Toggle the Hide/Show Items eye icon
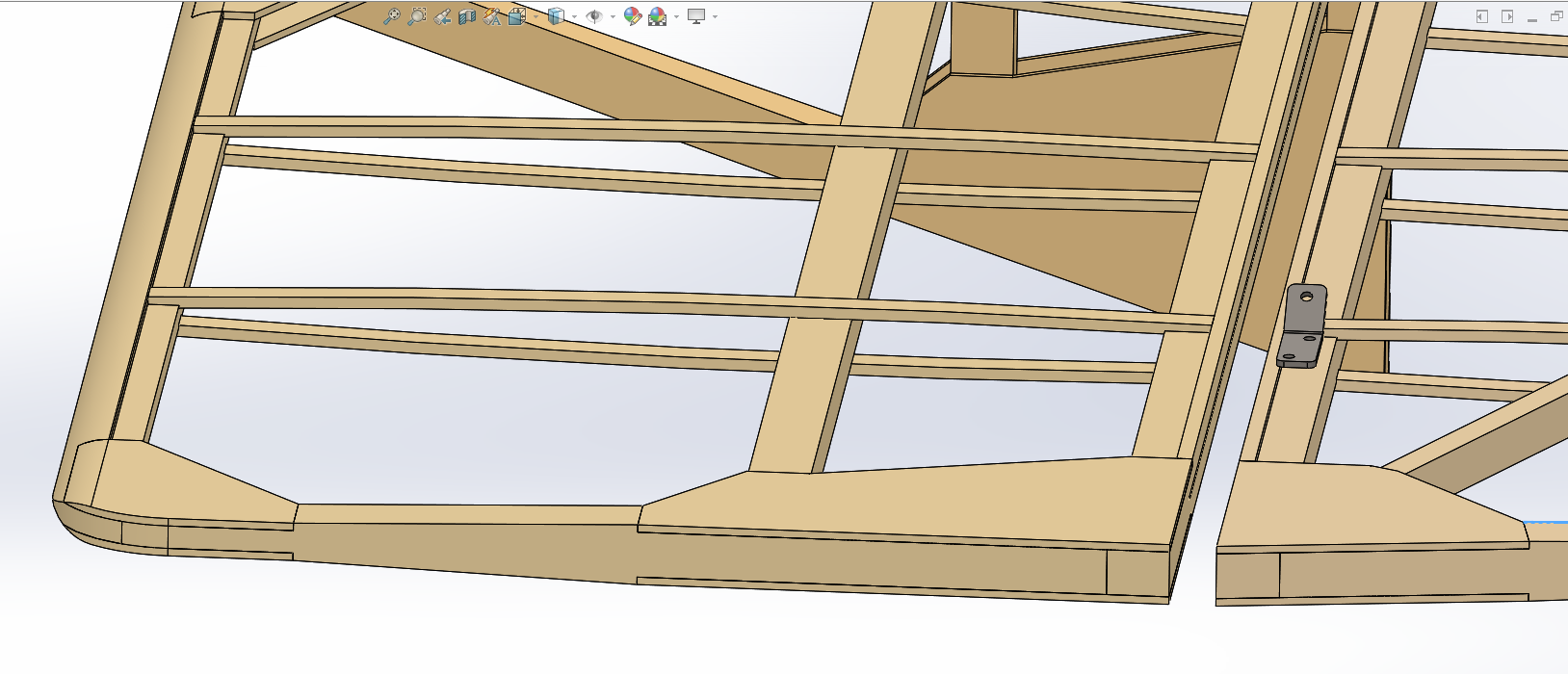The width and height of the screenshot is (1568, 674). (x=594, y=16)
